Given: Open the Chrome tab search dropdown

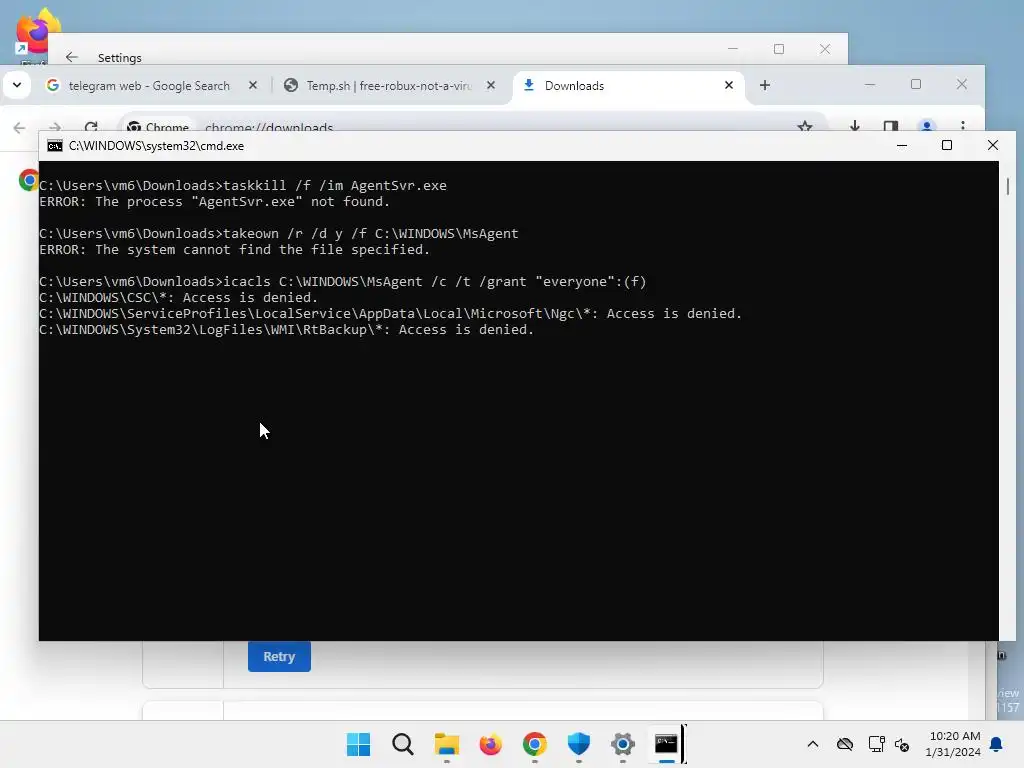Looking at the screenshot, I should coord(17,85).
